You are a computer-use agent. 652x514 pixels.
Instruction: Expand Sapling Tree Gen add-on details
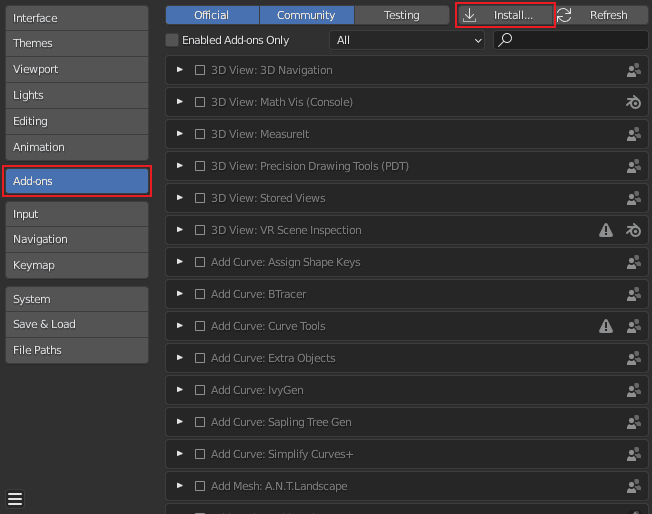tap(180, 422)
